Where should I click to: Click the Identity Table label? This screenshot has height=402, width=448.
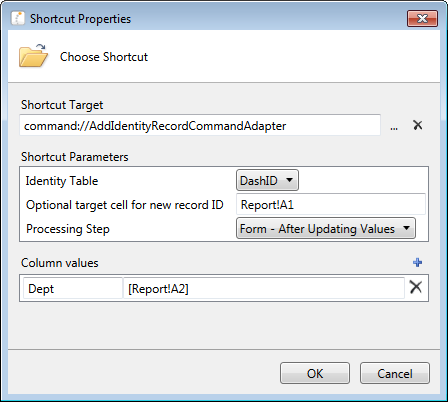62,181
